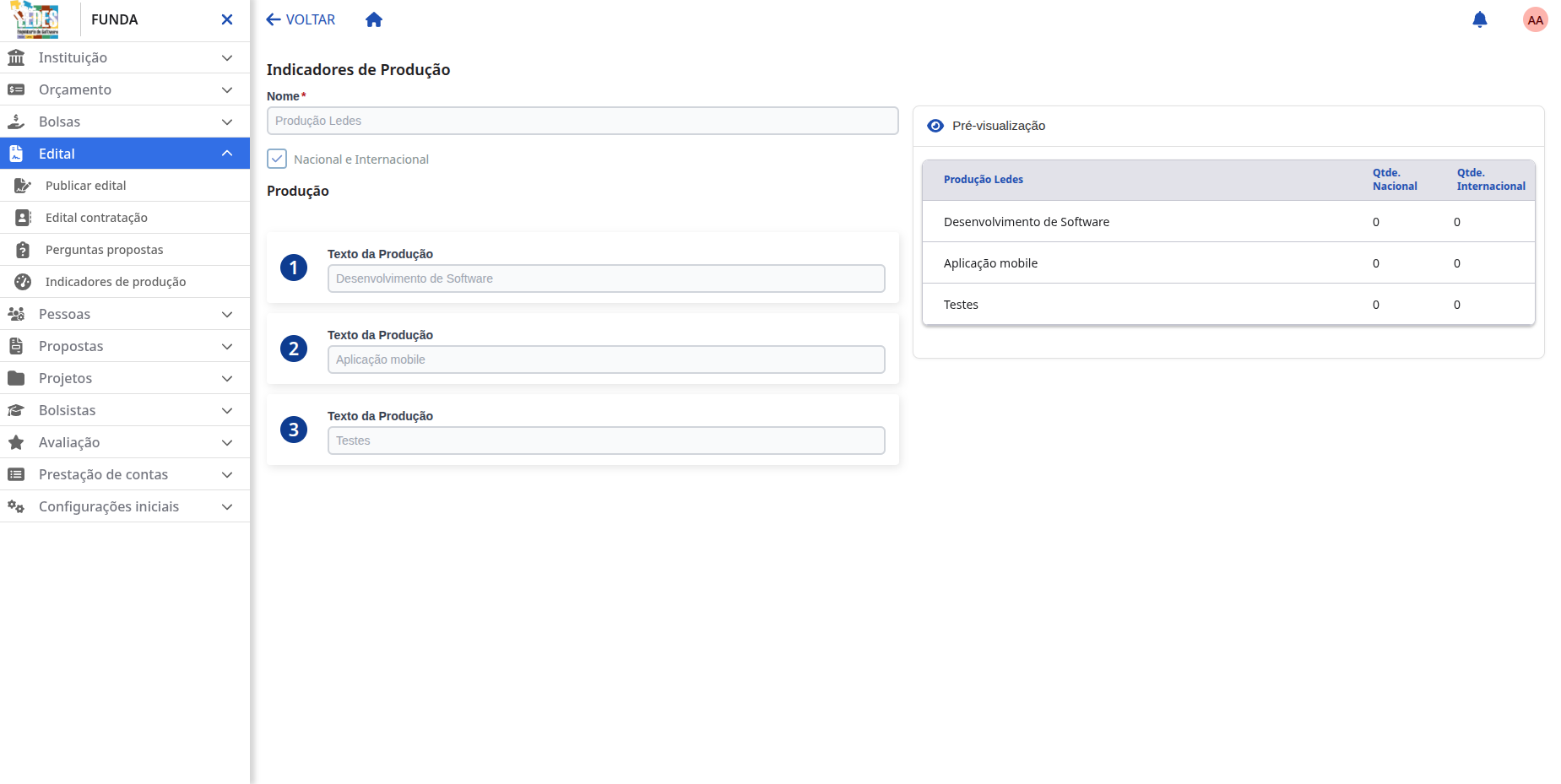Click the Pré-visualização eye icon
This screenshot has width=1561, height=784.
pyautogui.click(x=935, y=126)
